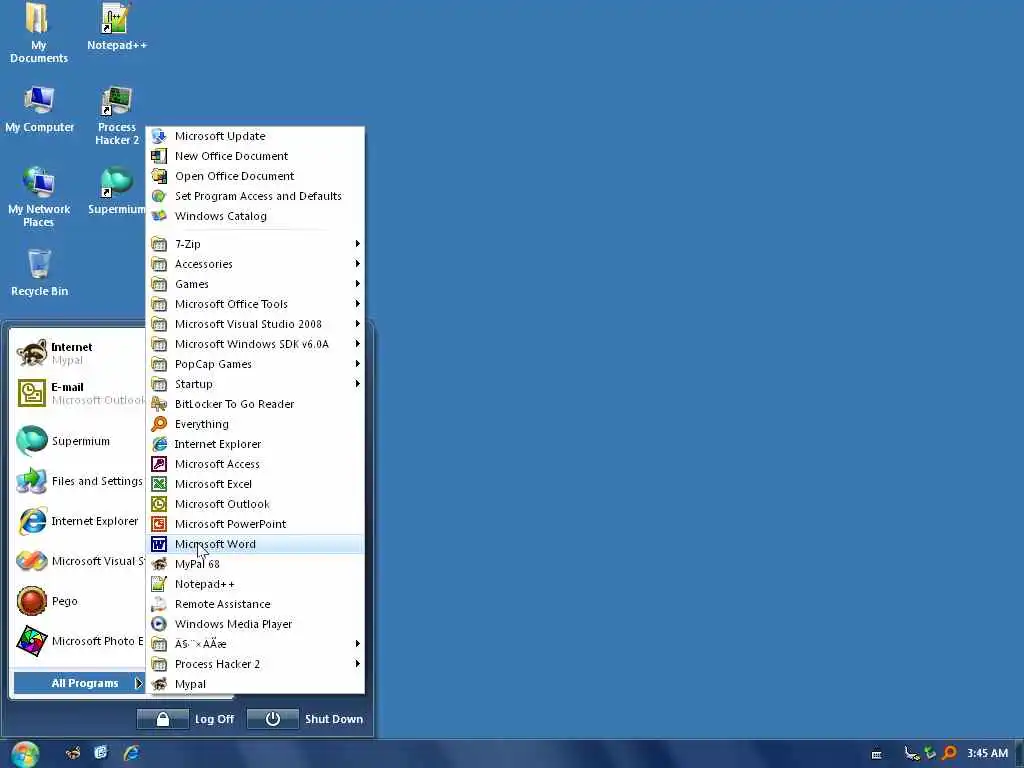Image resolution: width=1024 pixels, height=768 pixels.
Task: Click the Microsoft Update icon
Action: 159,136
